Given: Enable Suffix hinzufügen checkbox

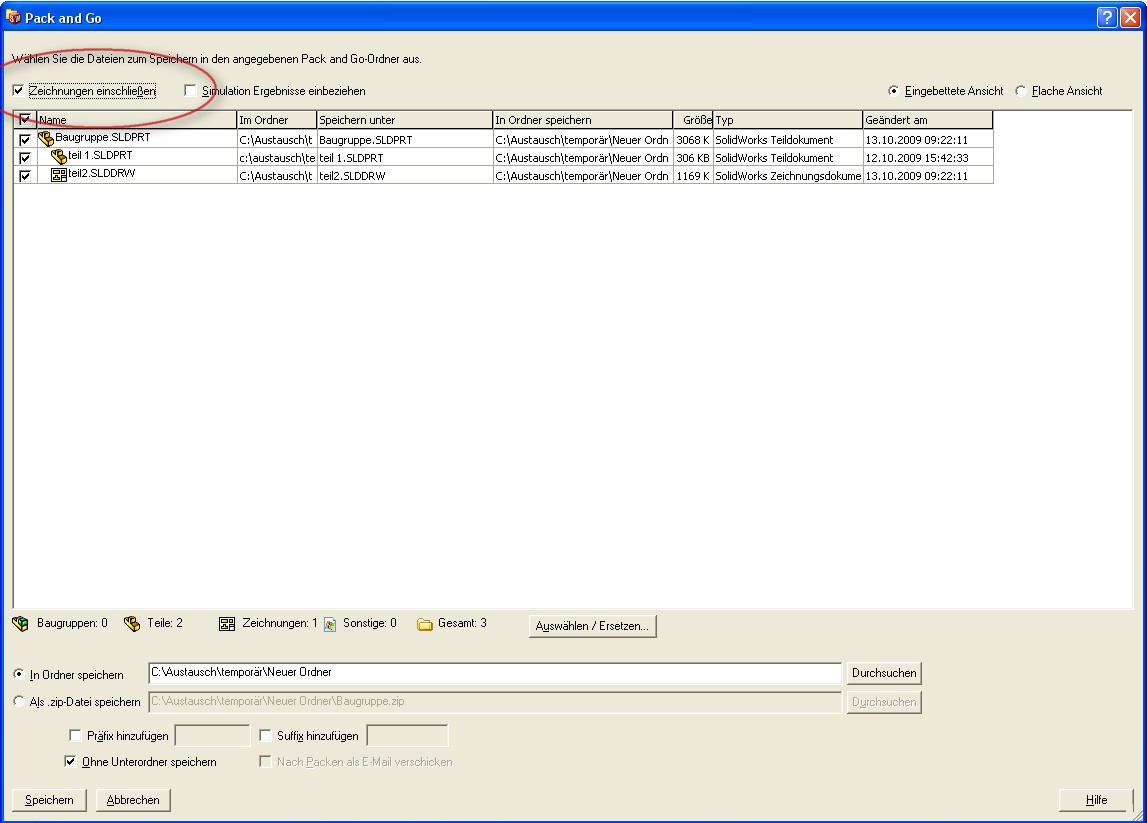Looking at the screenshot, I should 266,735.
